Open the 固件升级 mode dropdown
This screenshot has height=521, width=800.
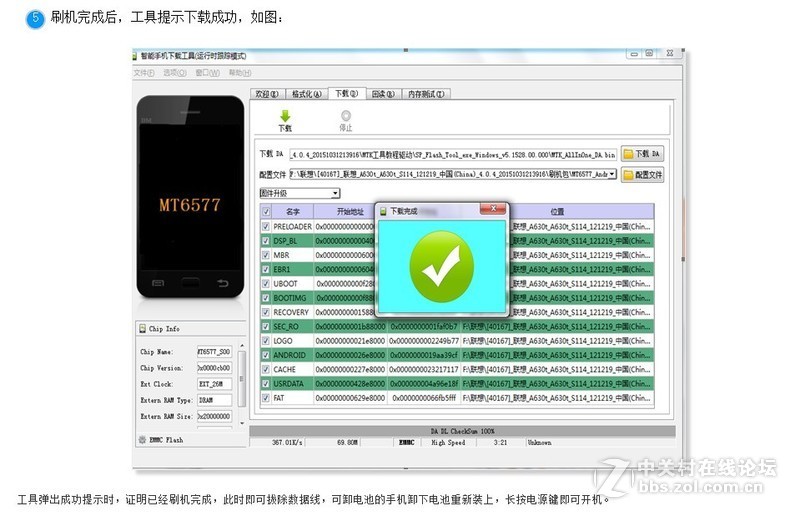pos(299,193)
